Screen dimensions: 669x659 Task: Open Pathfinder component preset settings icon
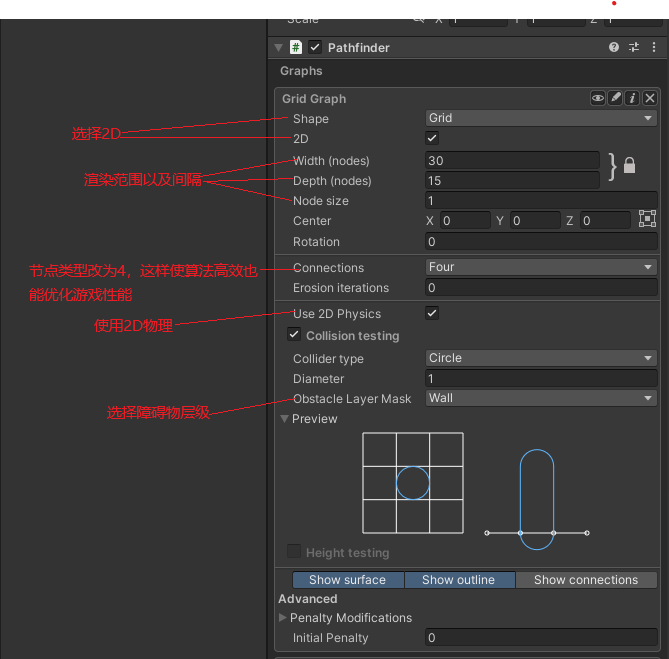coord(634,47)
